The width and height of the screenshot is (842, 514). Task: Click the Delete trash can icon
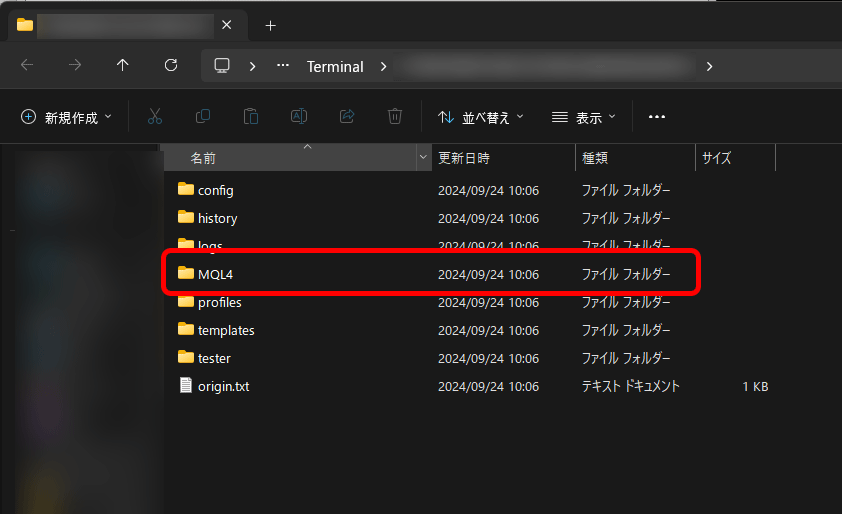[395, 117]
